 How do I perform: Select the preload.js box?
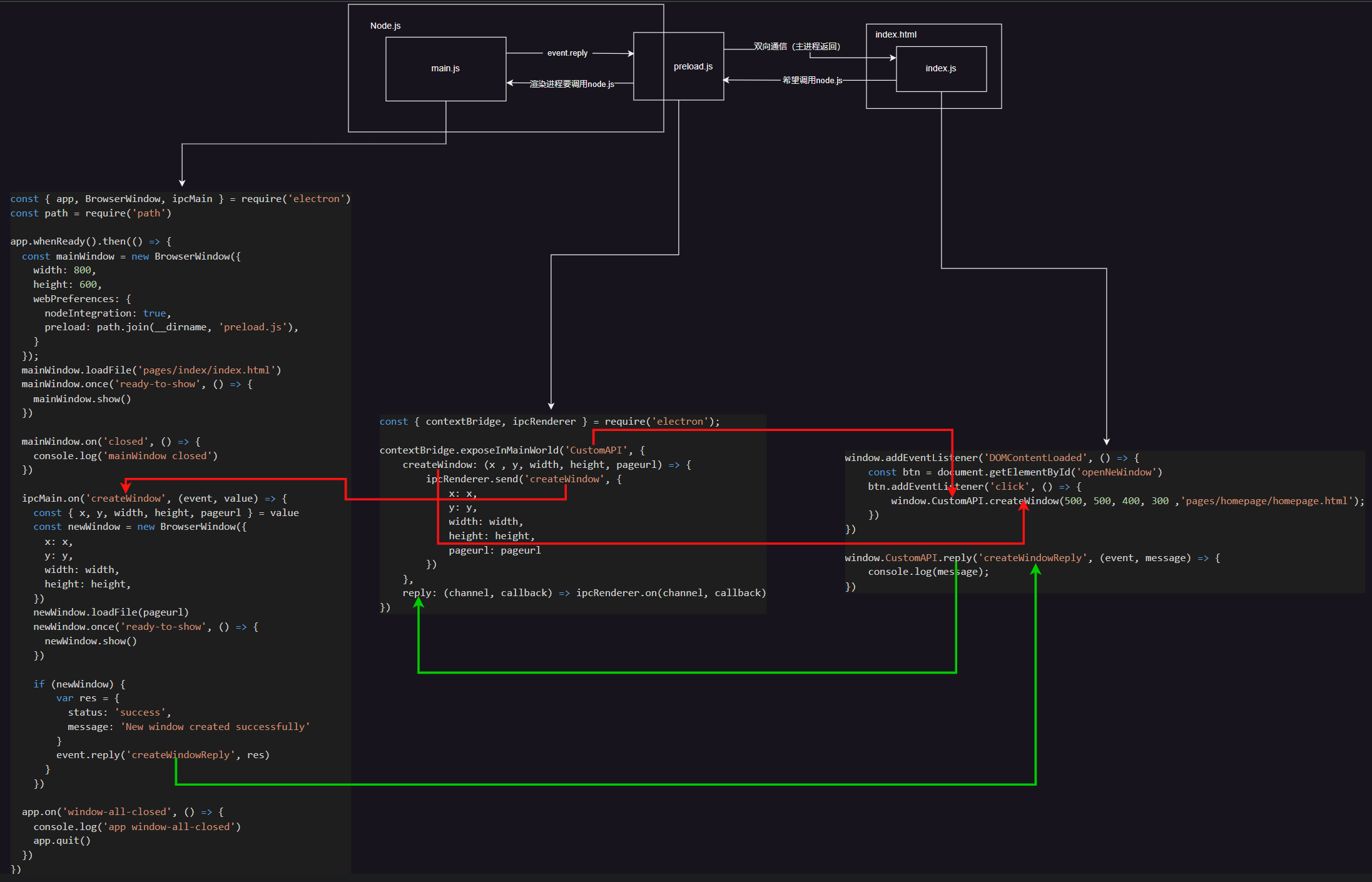(x=693, y=67)
